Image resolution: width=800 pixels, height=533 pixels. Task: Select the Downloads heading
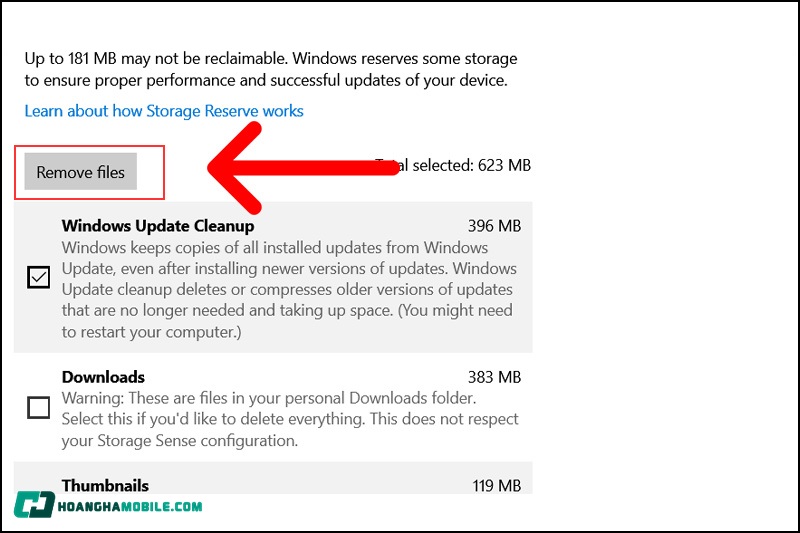pyautogui.click(x=103, y=377)
